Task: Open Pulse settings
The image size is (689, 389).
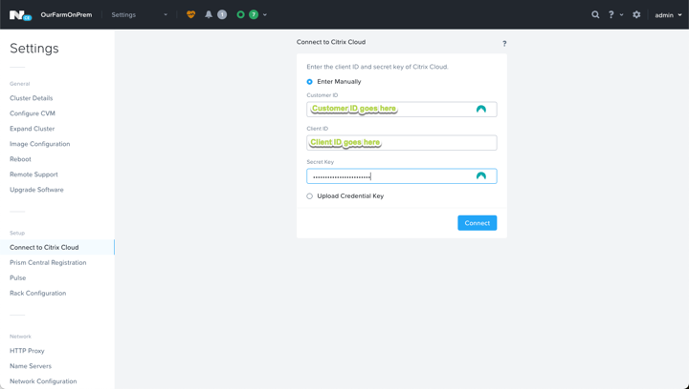Action: pyautogui.click(x=18, y=278)
